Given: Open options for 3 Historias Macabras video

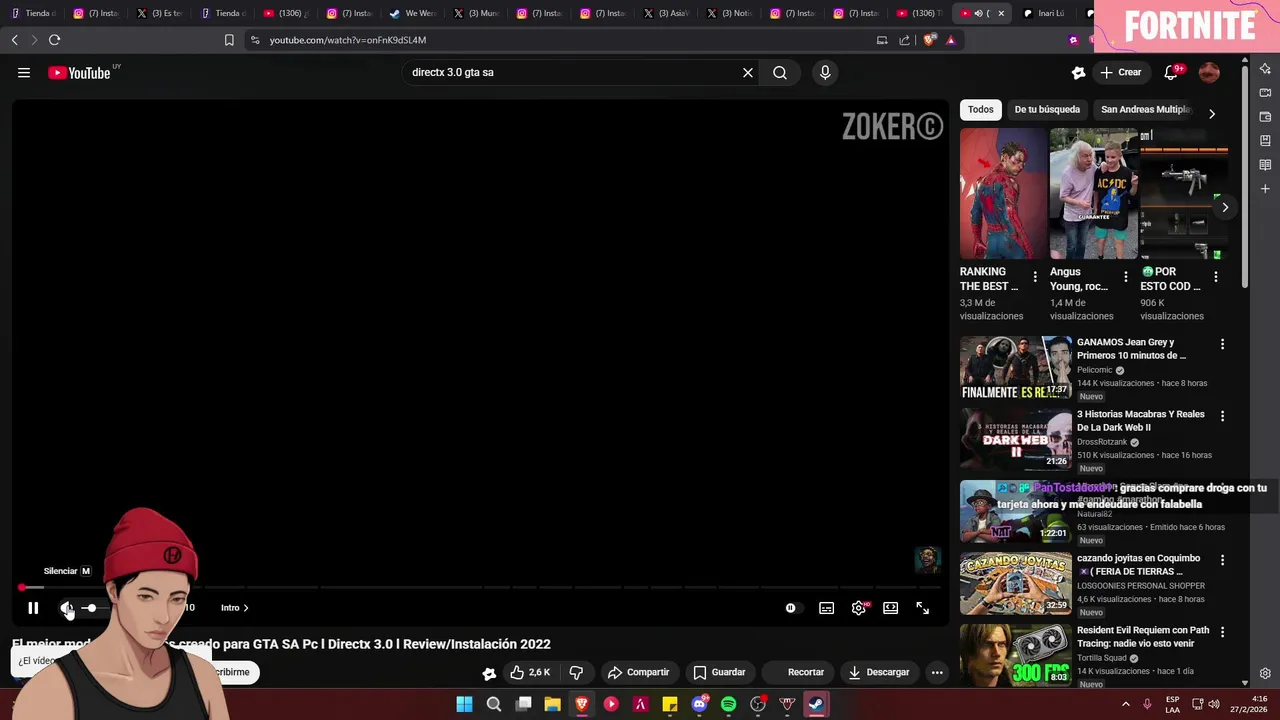Looking at the screenshot, I should tap(1222, 416).
